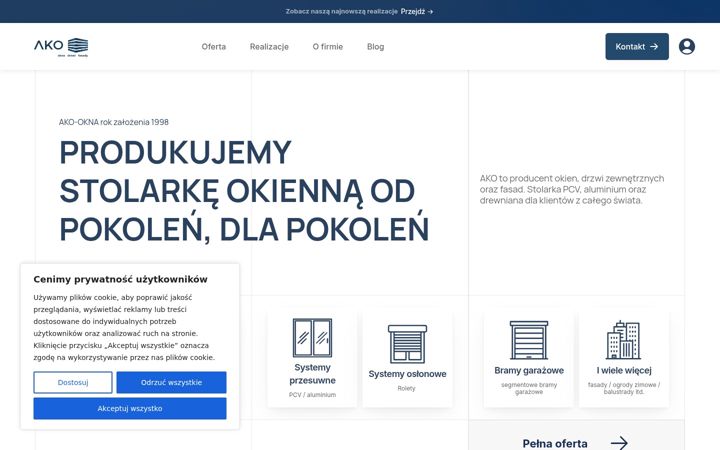Click the 'Cenimy prywatność użytkowników' heading
Image resolution: width=720 pixels, height=450 pixels.
(120, 279)
